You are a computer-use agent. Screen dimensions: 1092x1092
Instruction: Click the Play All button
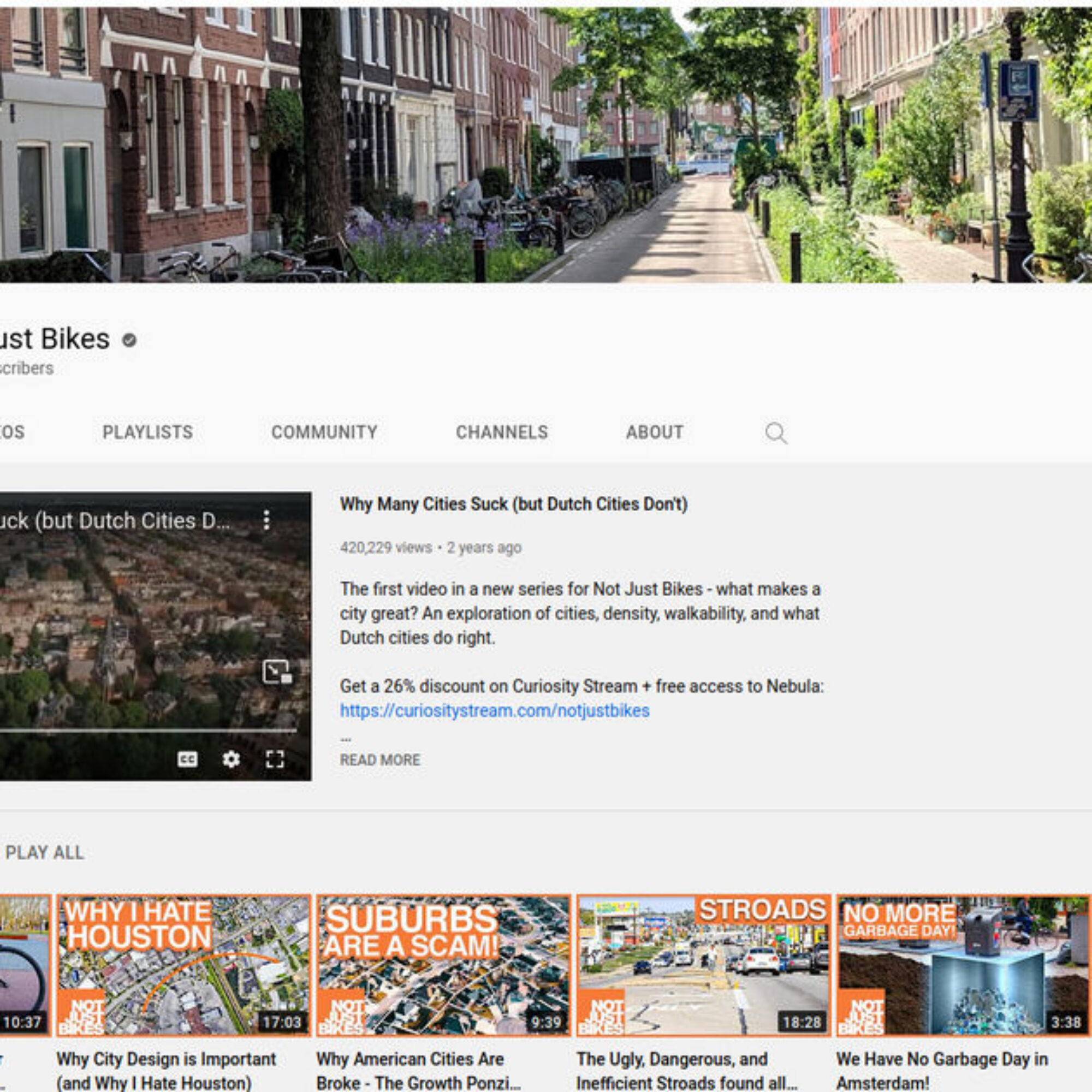pyautogui.click(x=44, y=852)
